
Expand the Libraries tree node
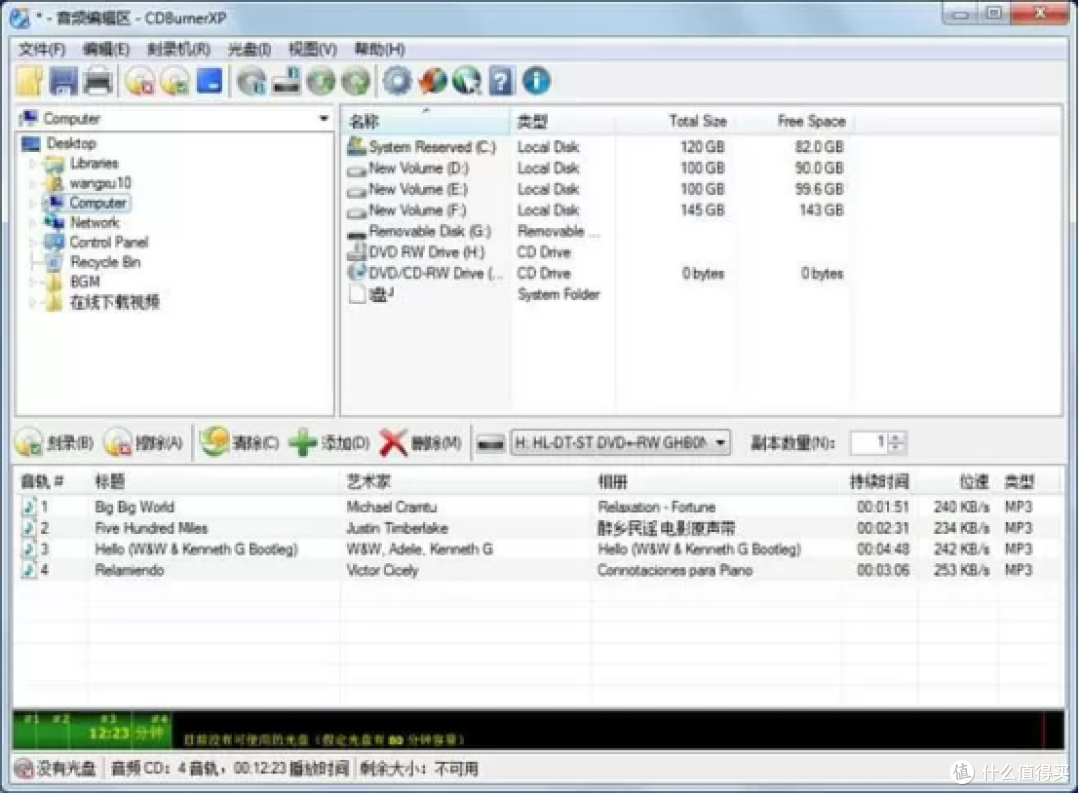coord(32,164)
